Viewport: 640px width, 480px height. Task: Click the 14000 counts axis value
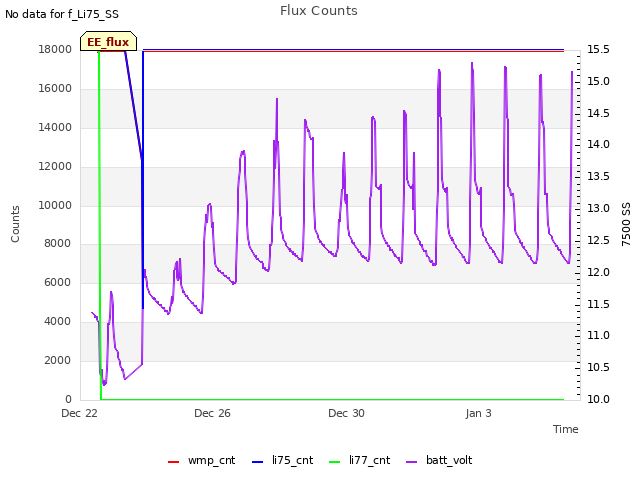point(55,127)
